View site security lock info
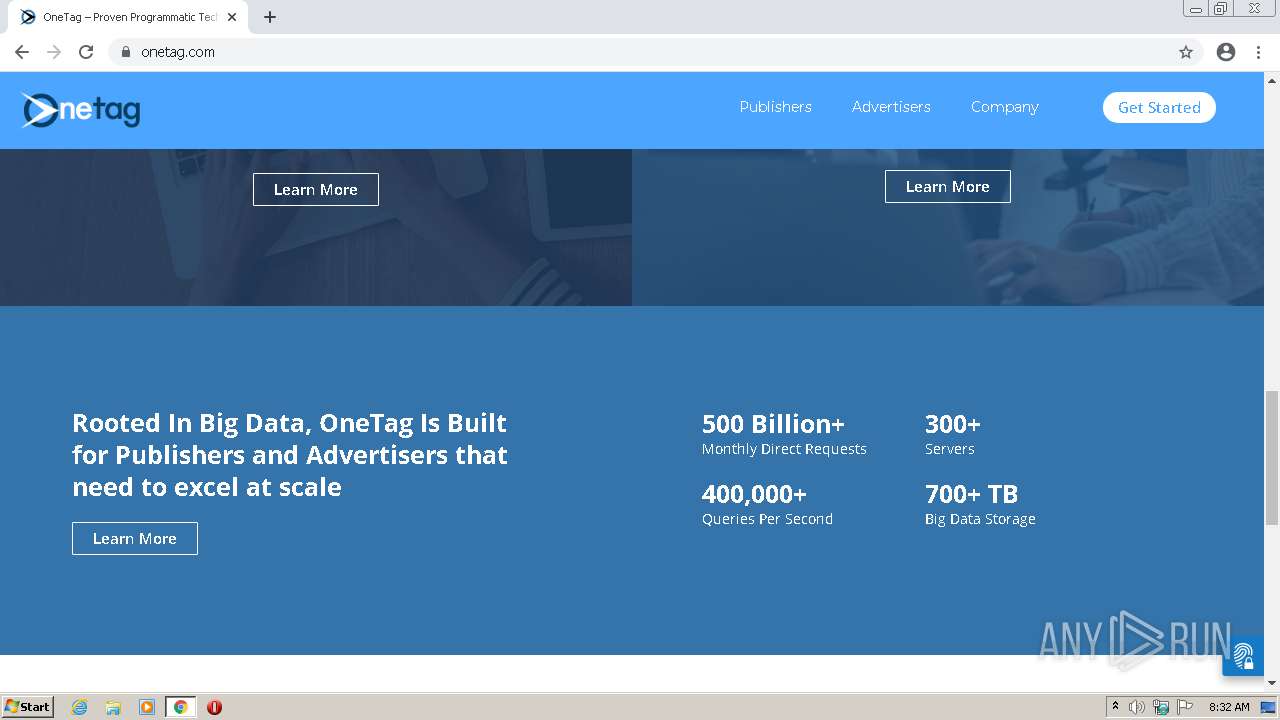The height and width of the screenshot is (720, 1280). [126, 52]
